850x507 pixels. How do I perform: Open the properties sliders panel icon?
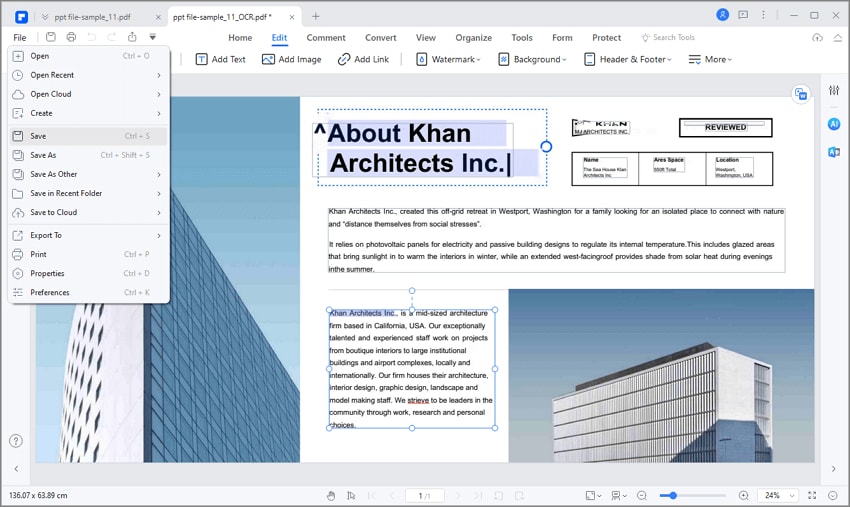point(834,90)
